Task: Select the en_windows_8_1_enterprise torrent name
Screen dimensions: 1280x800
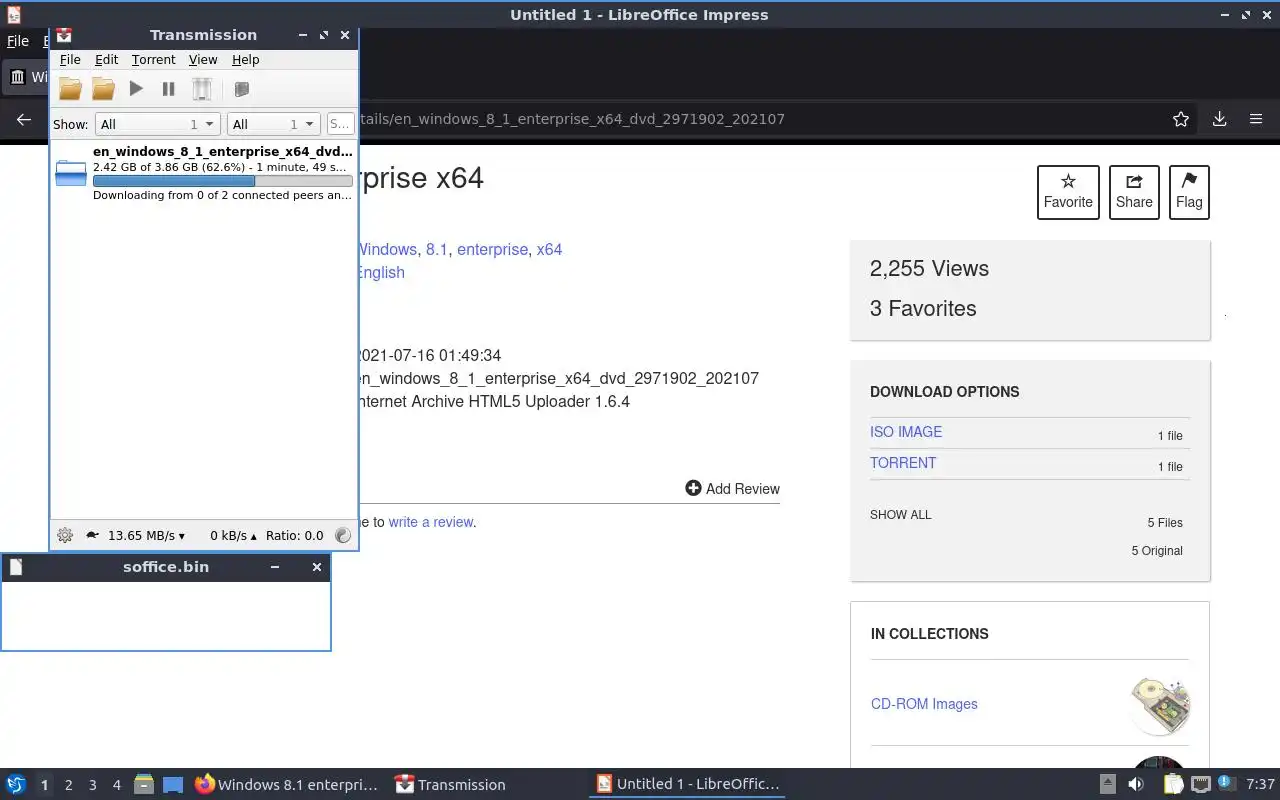Action: [222, 152]
